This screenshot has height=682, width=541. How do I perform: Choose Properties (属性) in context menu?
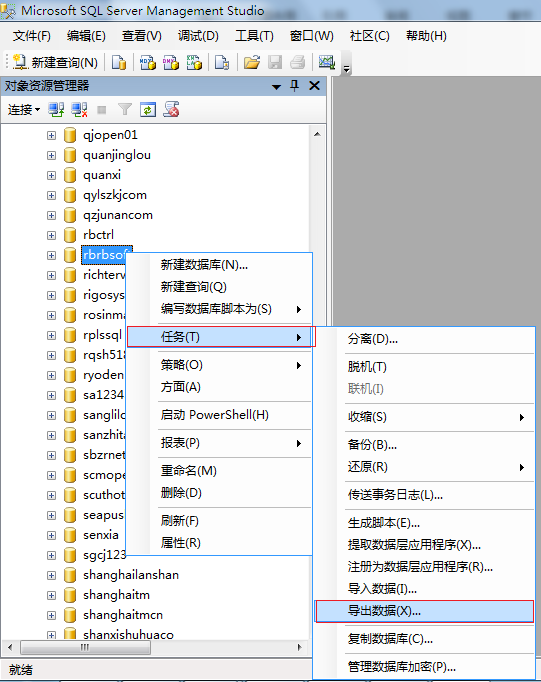point(219,543)
